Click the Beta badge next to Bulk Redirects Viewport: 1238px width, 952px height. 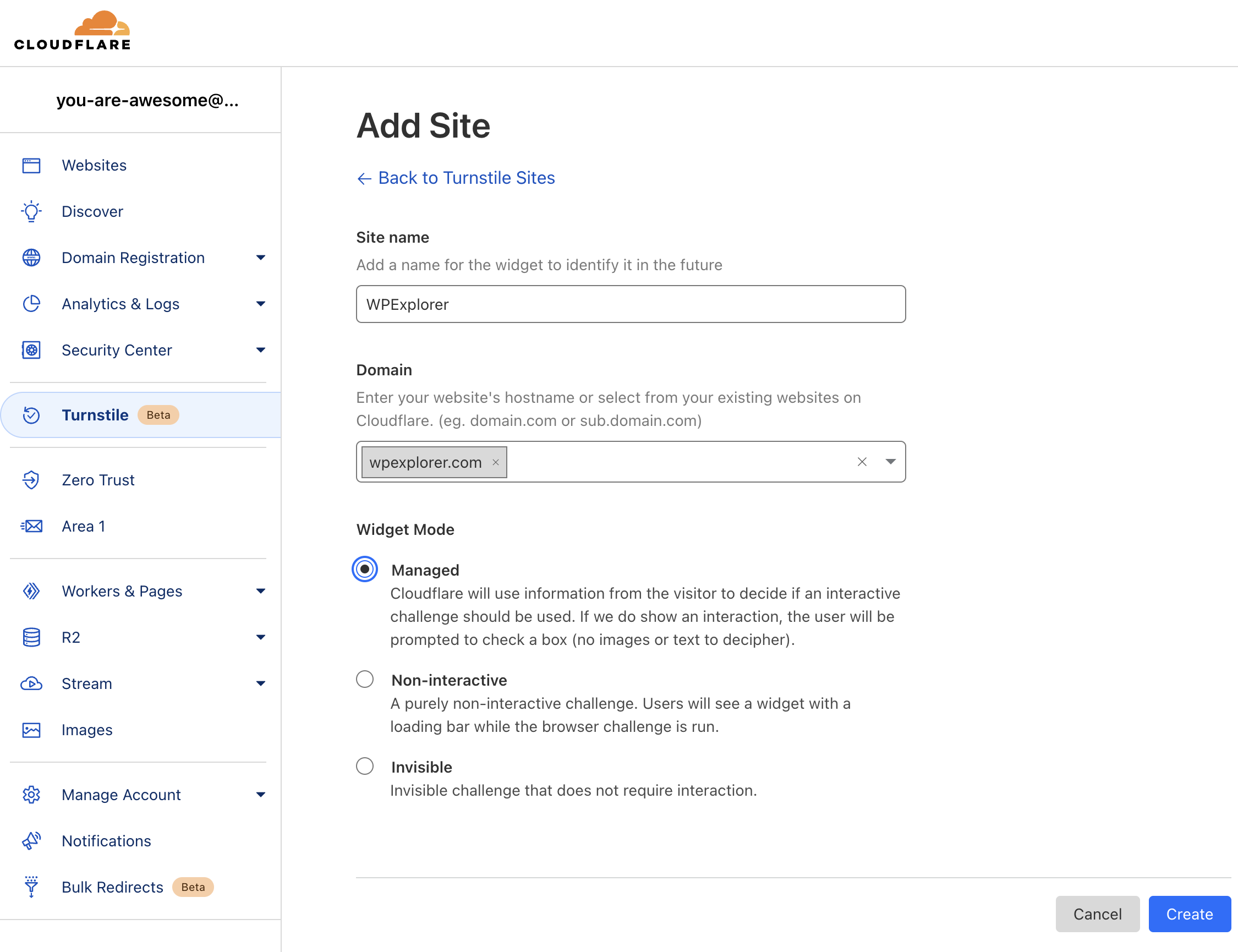point(193,888)
